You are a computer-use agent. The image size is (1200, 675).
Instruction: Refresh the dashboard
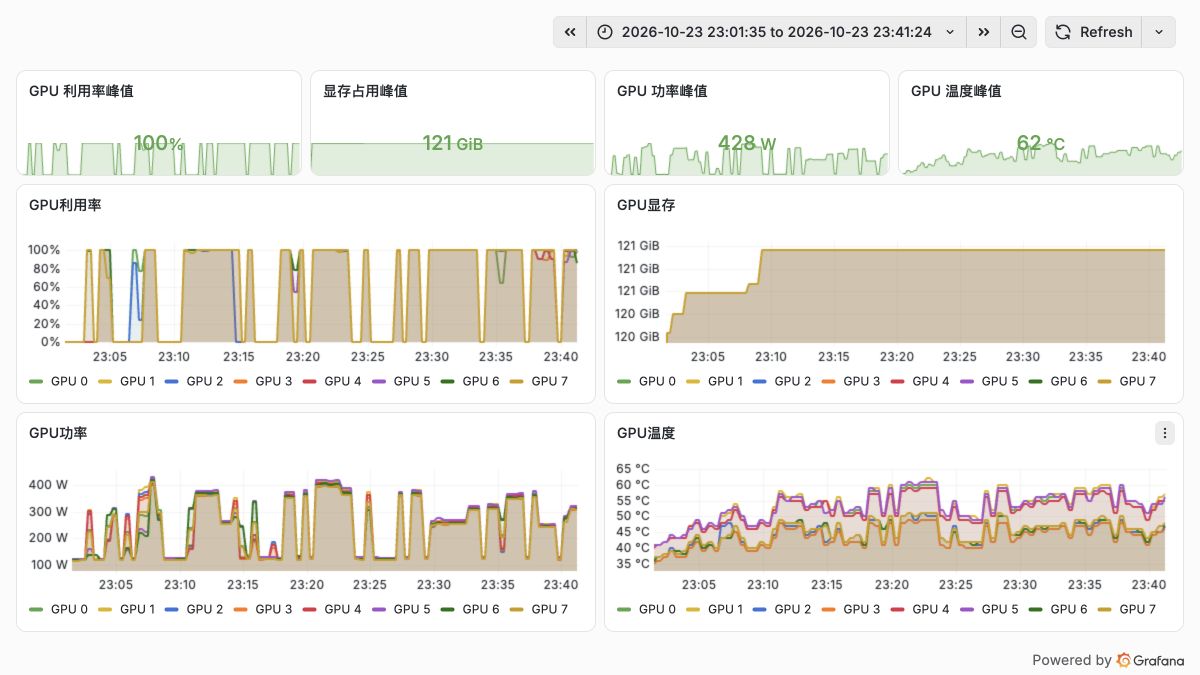[1094, 32]
